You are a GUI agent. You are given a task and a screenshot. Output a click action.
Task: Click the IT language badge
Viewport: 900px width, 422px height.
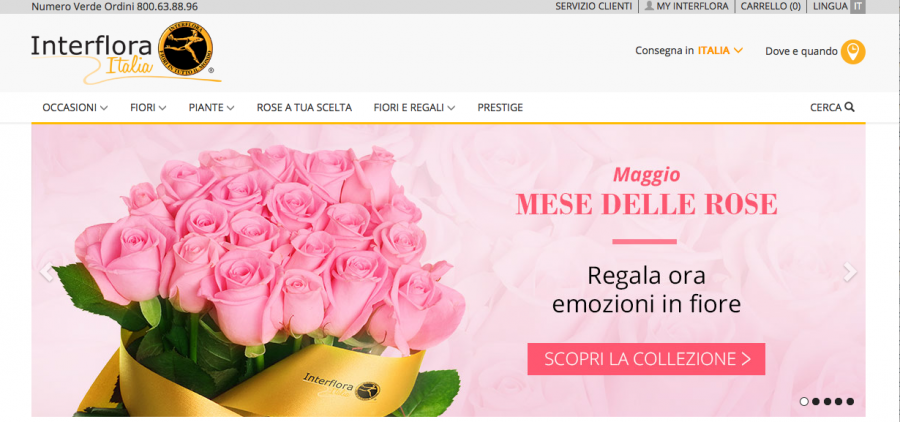coord(858,6)
